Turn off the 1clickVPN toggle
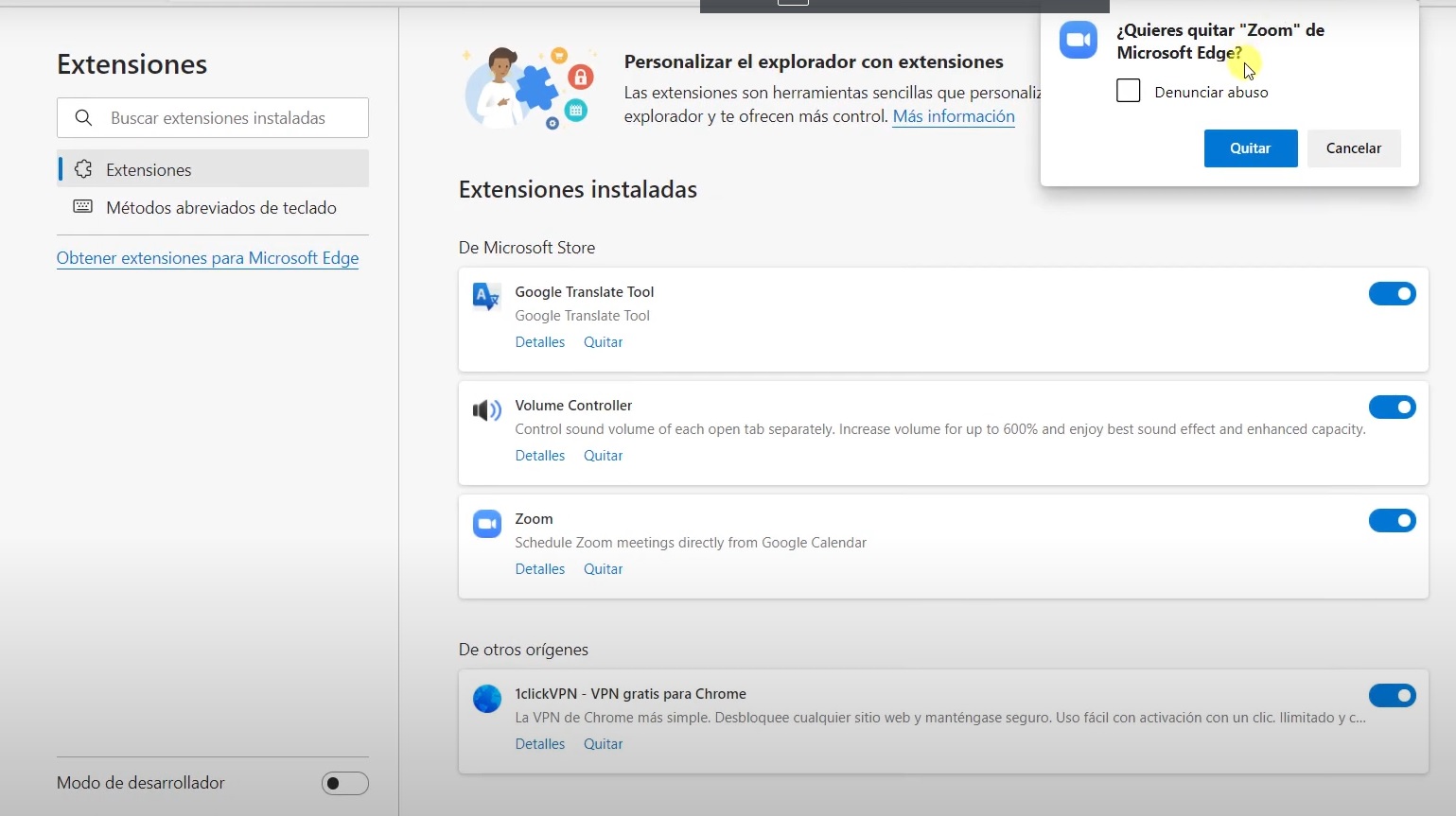The height and width of the screenshot is (816, 1456). coord(1392,696)
